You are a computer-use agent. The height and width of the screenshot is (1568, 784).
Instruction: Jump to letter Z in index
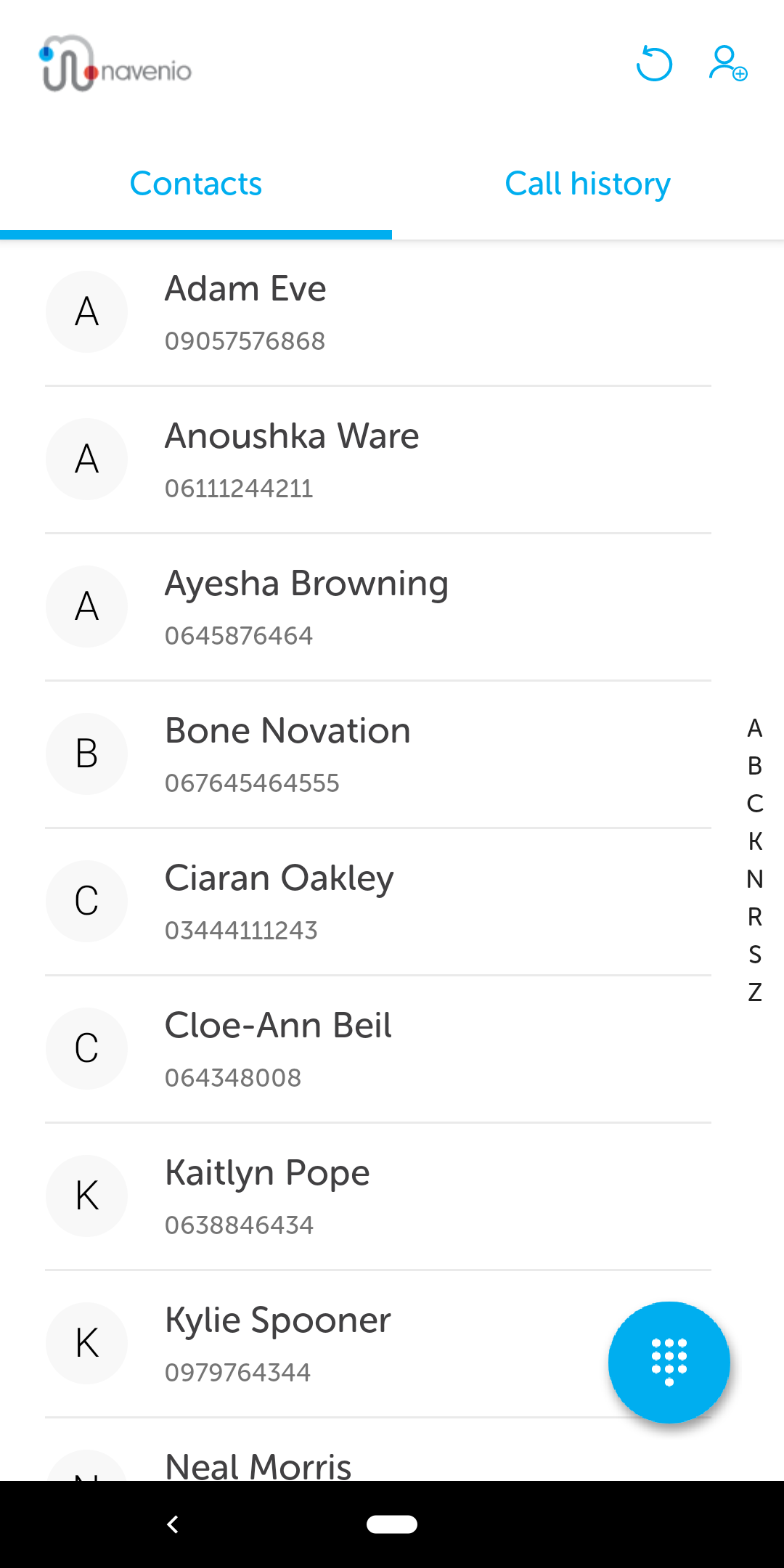pos(755,992)
